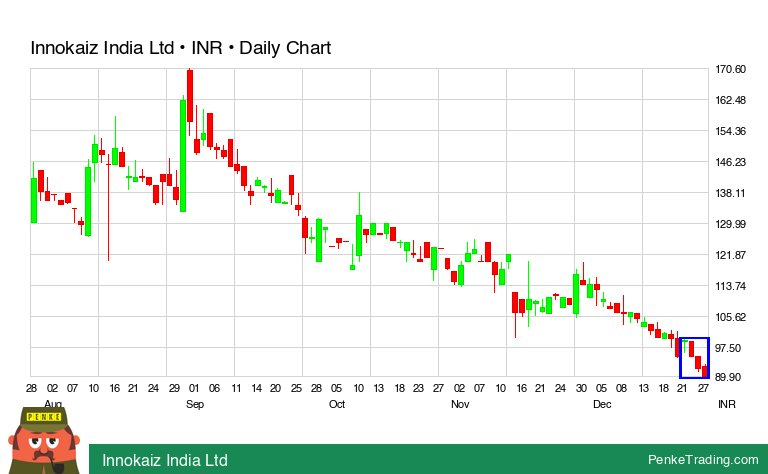
Task: Select the 105.62 price axis label
Action: [x=730, y=317]
